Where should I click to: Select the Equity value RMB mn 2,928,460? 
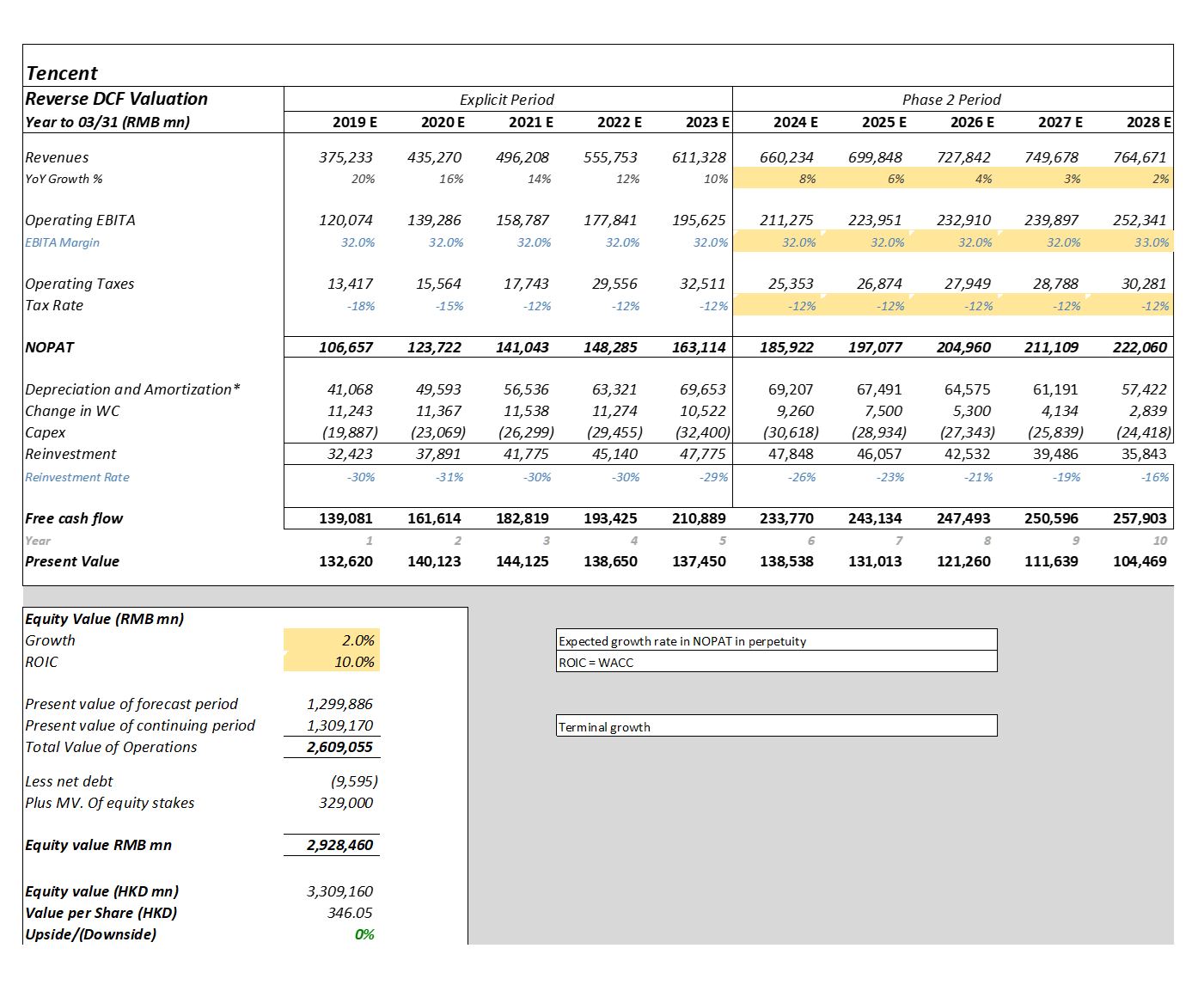coord(339,845)
